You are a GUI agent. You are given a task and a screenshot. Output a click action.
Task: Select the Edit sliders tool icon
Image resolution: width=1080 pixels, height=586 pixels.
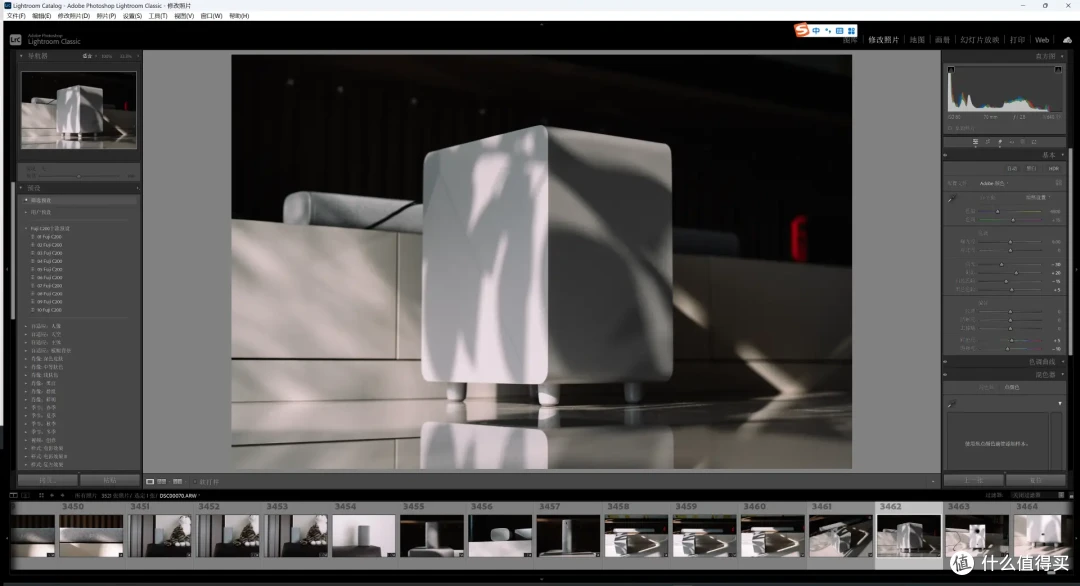[975, 142]
